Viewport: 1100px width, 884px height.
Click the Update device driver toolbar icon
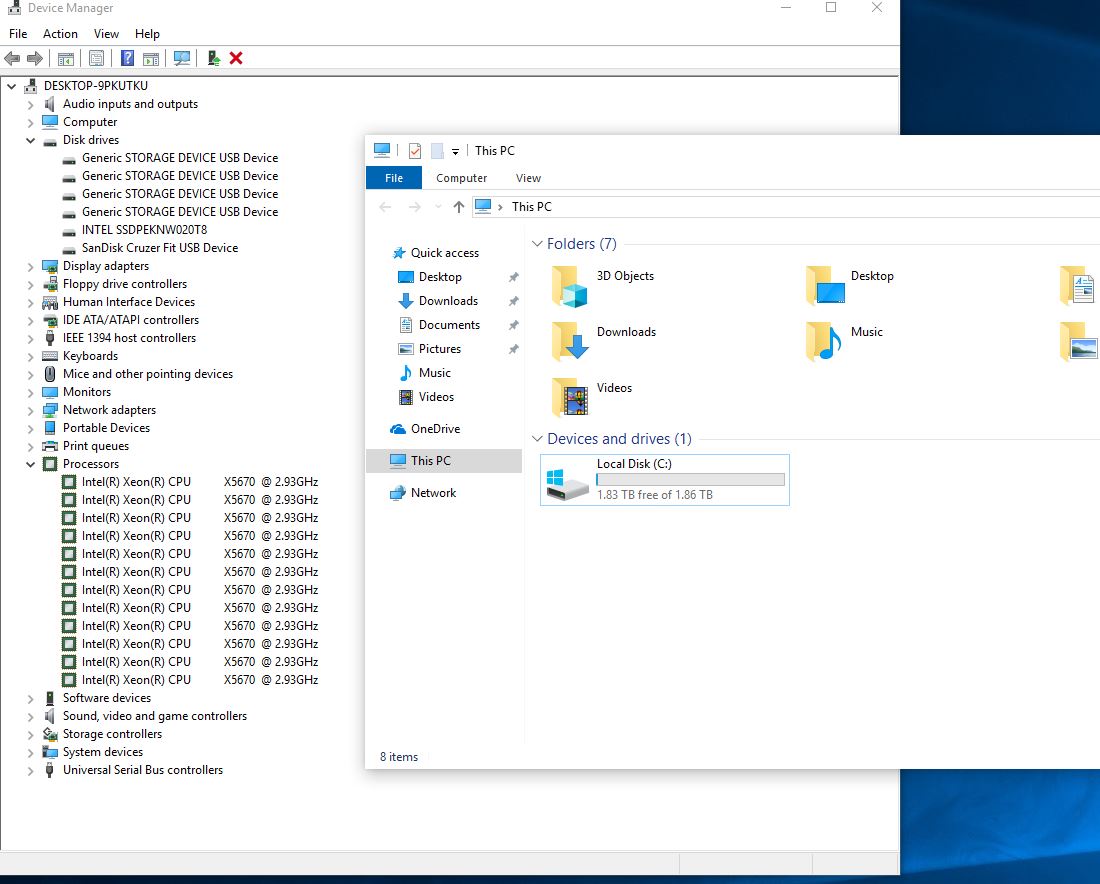pyautogui.click(x=214, y=58)
